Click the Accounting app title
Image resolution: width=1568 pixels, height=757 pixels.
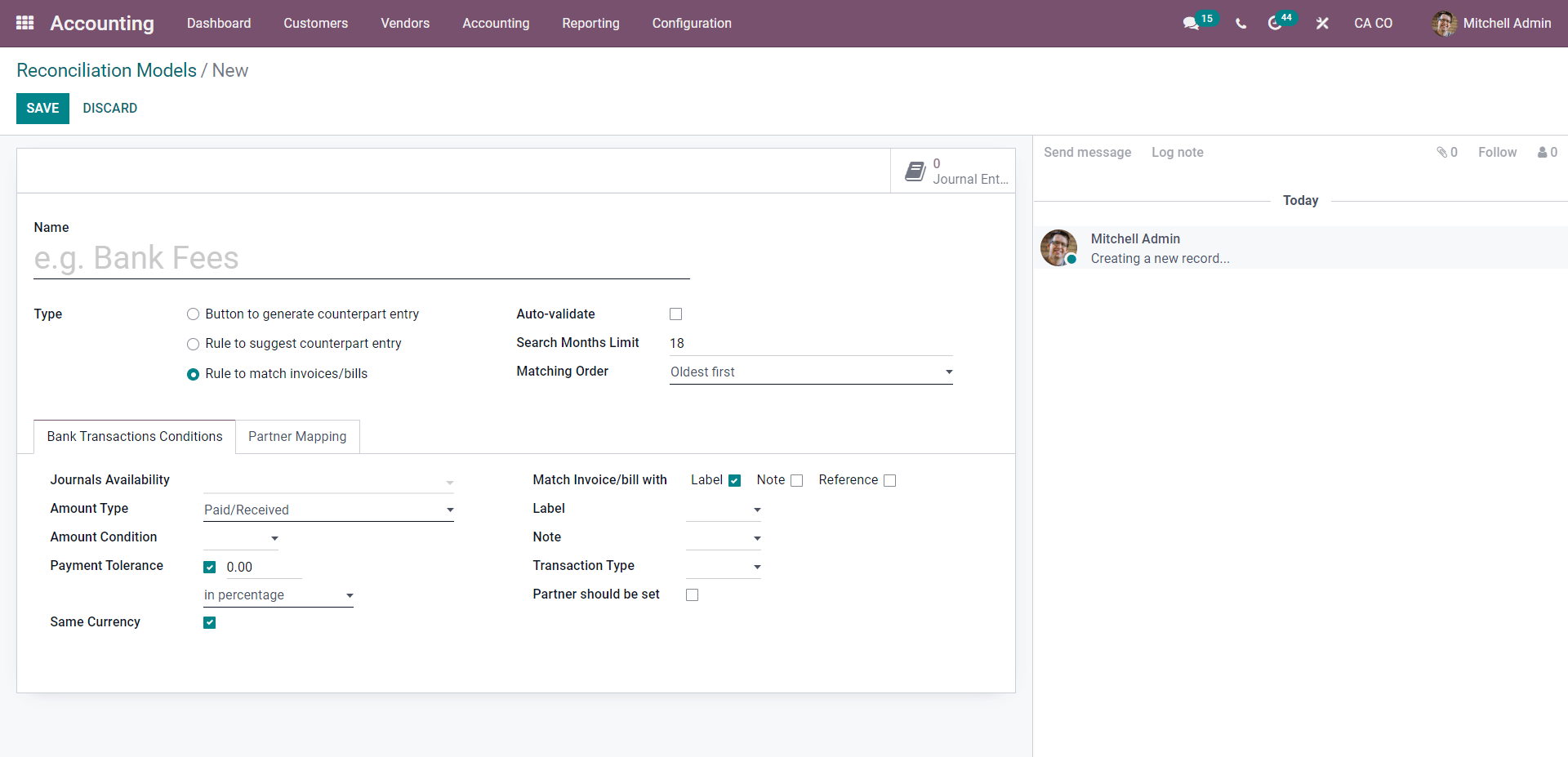102,23
